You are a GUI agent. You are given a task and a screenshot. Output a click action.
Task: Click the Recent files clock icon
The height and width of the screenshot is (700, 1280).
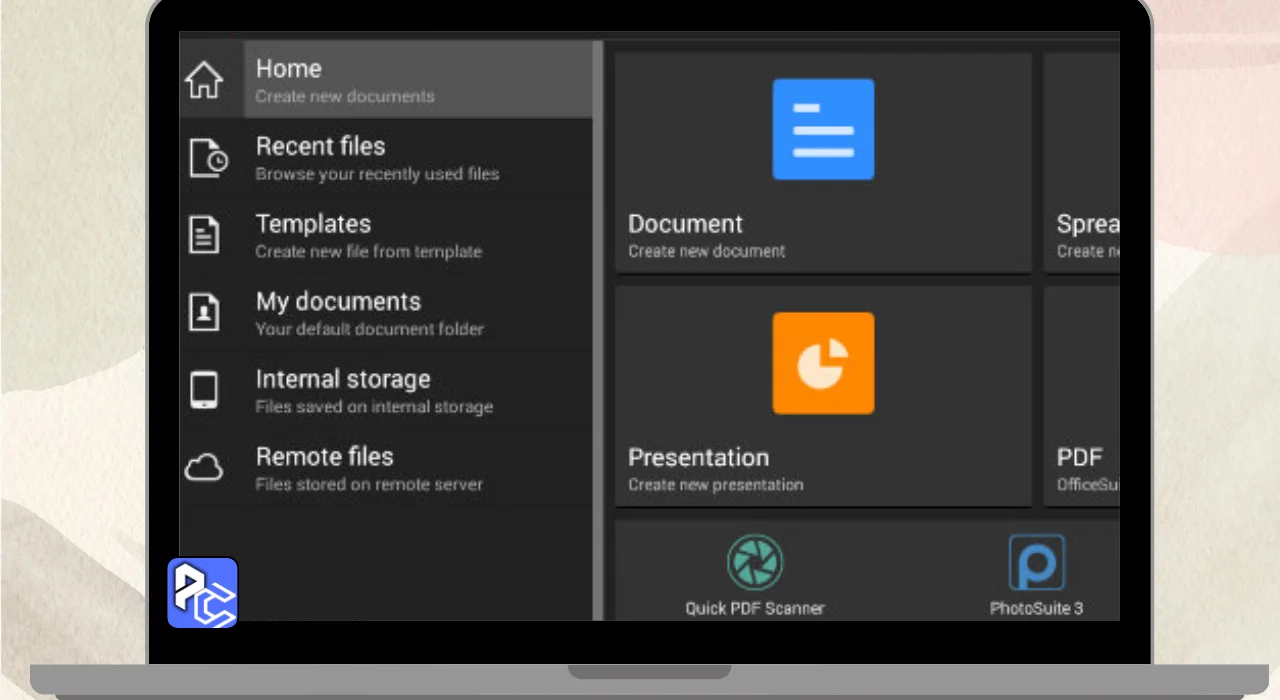tap(208, 158)
